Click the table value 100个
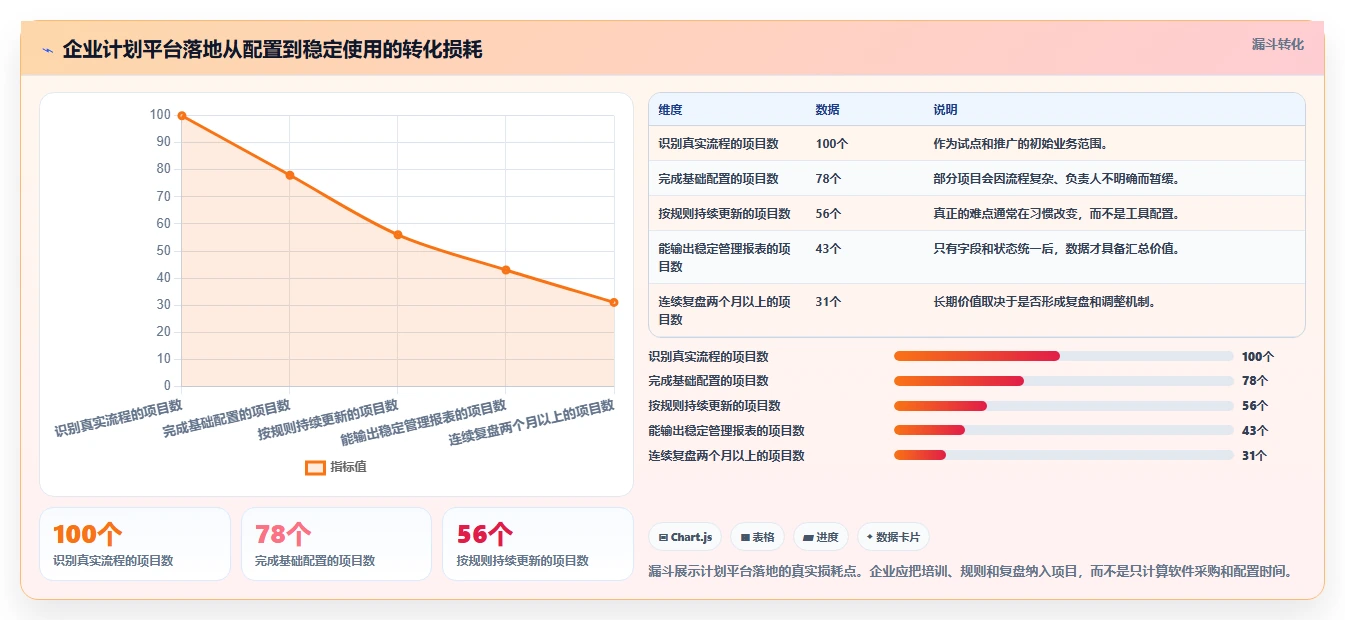This screenshot has height=620, width=1345. pyautogui.click(x=832, y=144)
